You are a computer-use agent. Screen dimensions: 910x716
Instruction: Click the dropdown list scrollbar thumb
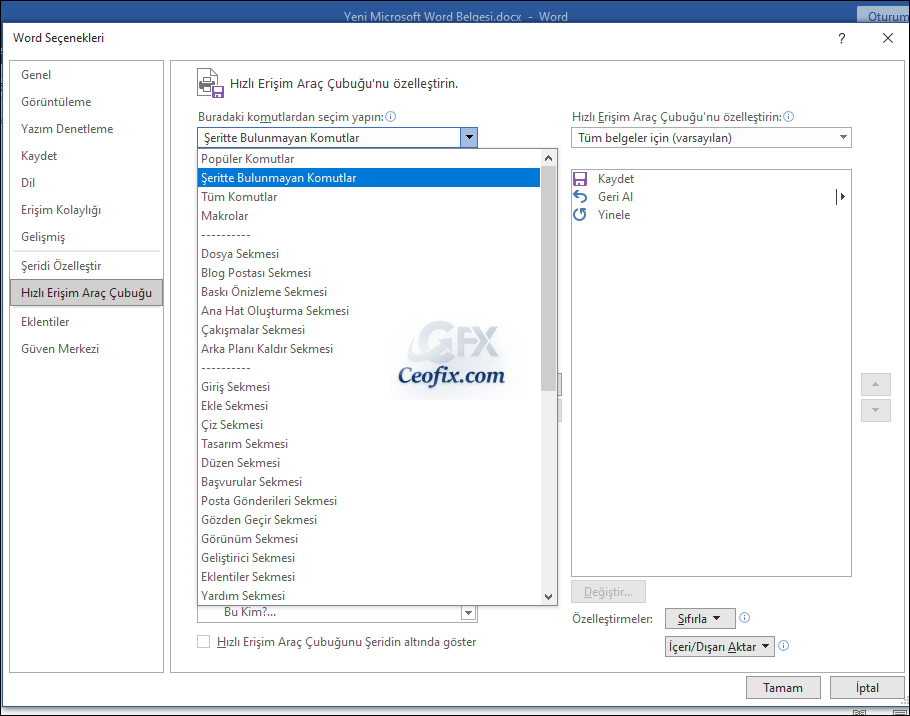(548, 279)
